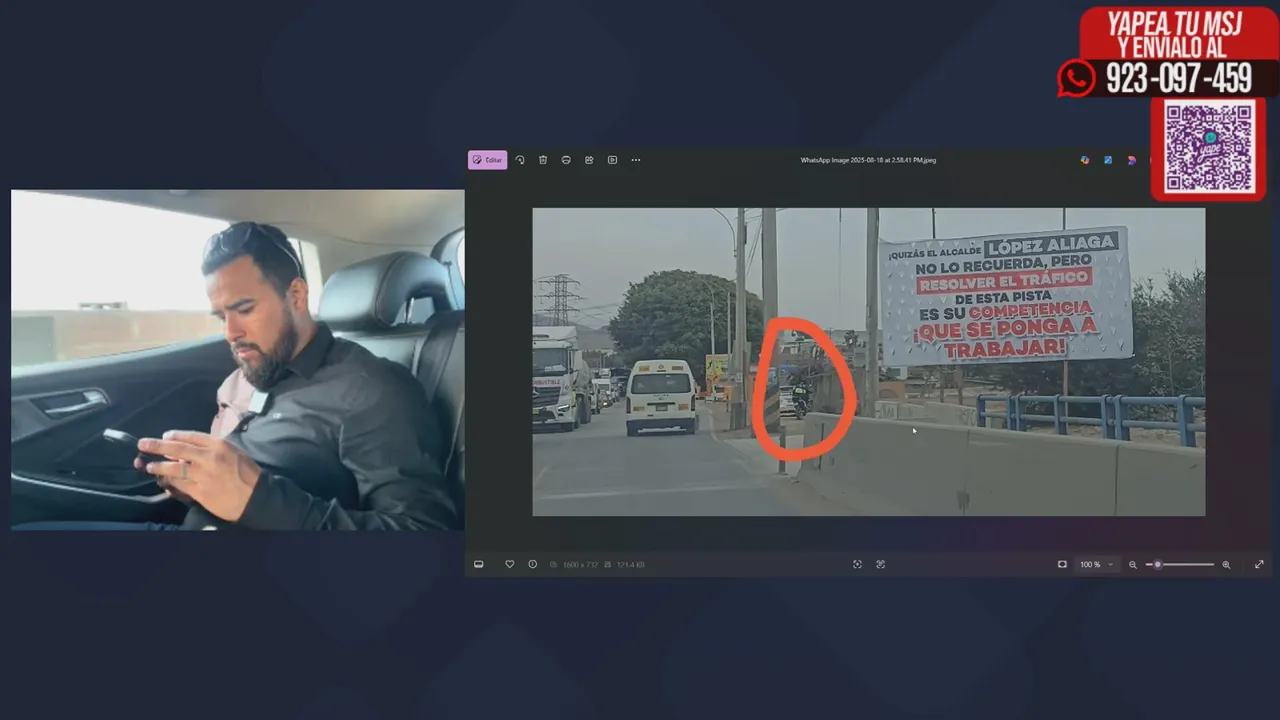Screen dimensions: 1280x720
Task: Click the 923-097-459 phone number
Action: [1178, 78]
